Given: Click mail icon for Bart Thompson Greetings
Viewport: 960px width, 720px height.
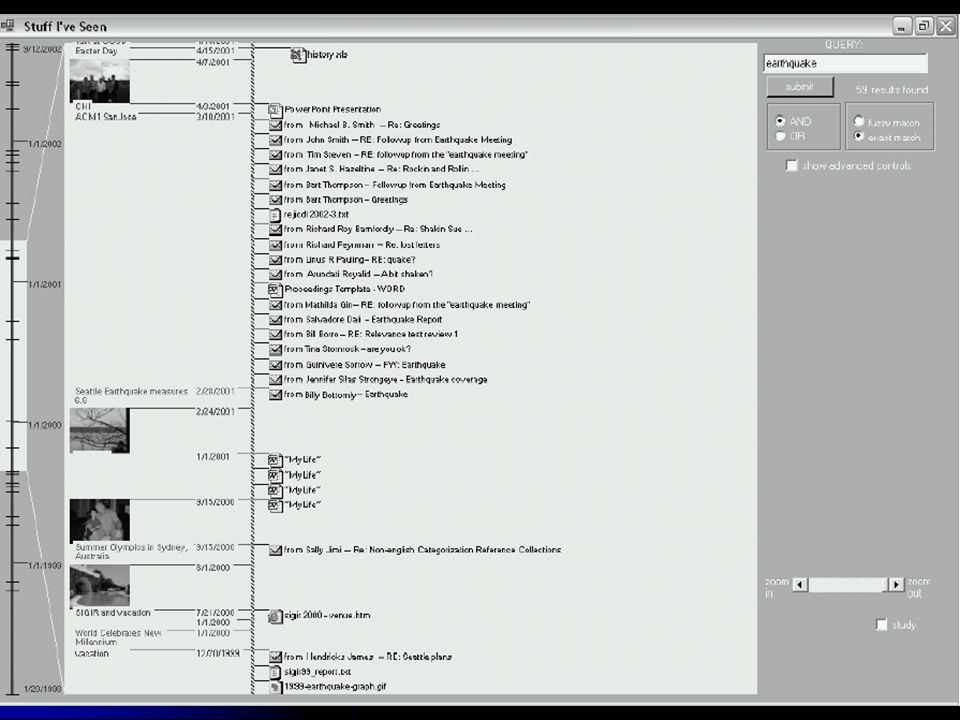Looking at the screenshot, I should (276, 200).
